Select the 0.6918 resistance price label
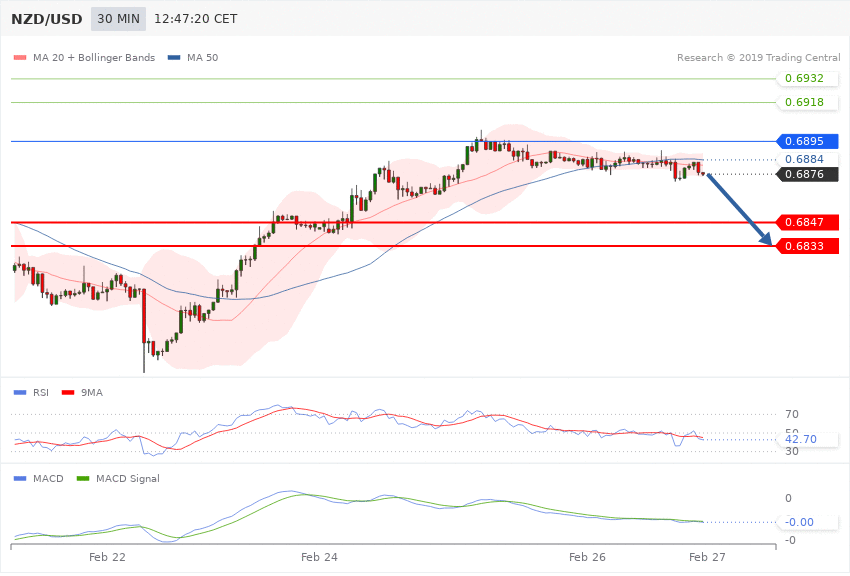This screenshot has width=850, height=576. pyautogui.click(x=808, y=102)
